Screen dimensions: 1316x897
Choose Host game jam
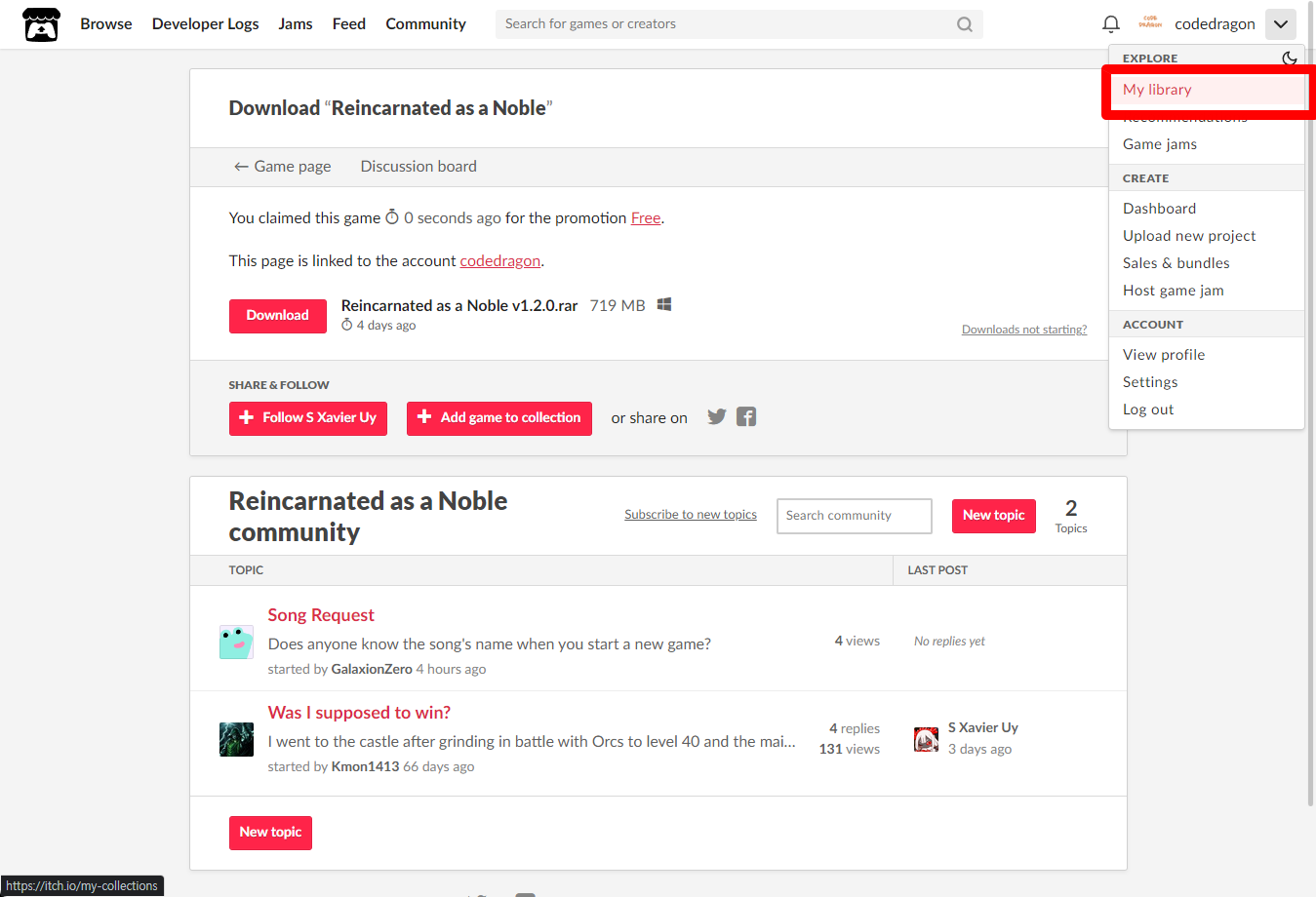pyautogui.click(x=1207, y=291)
